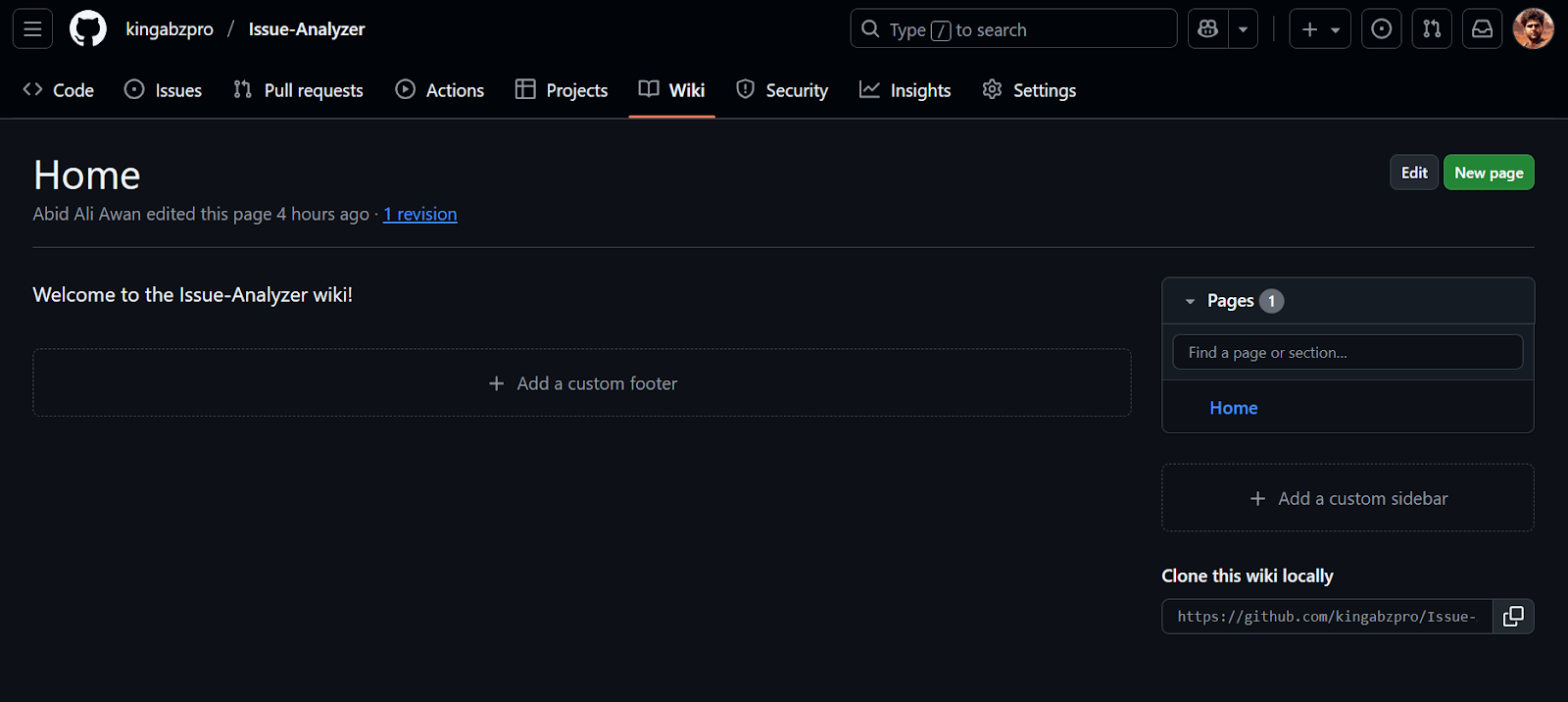Screen dimensions: 1568x702
Task: Click the search bar
Action: pos(1013,29)
